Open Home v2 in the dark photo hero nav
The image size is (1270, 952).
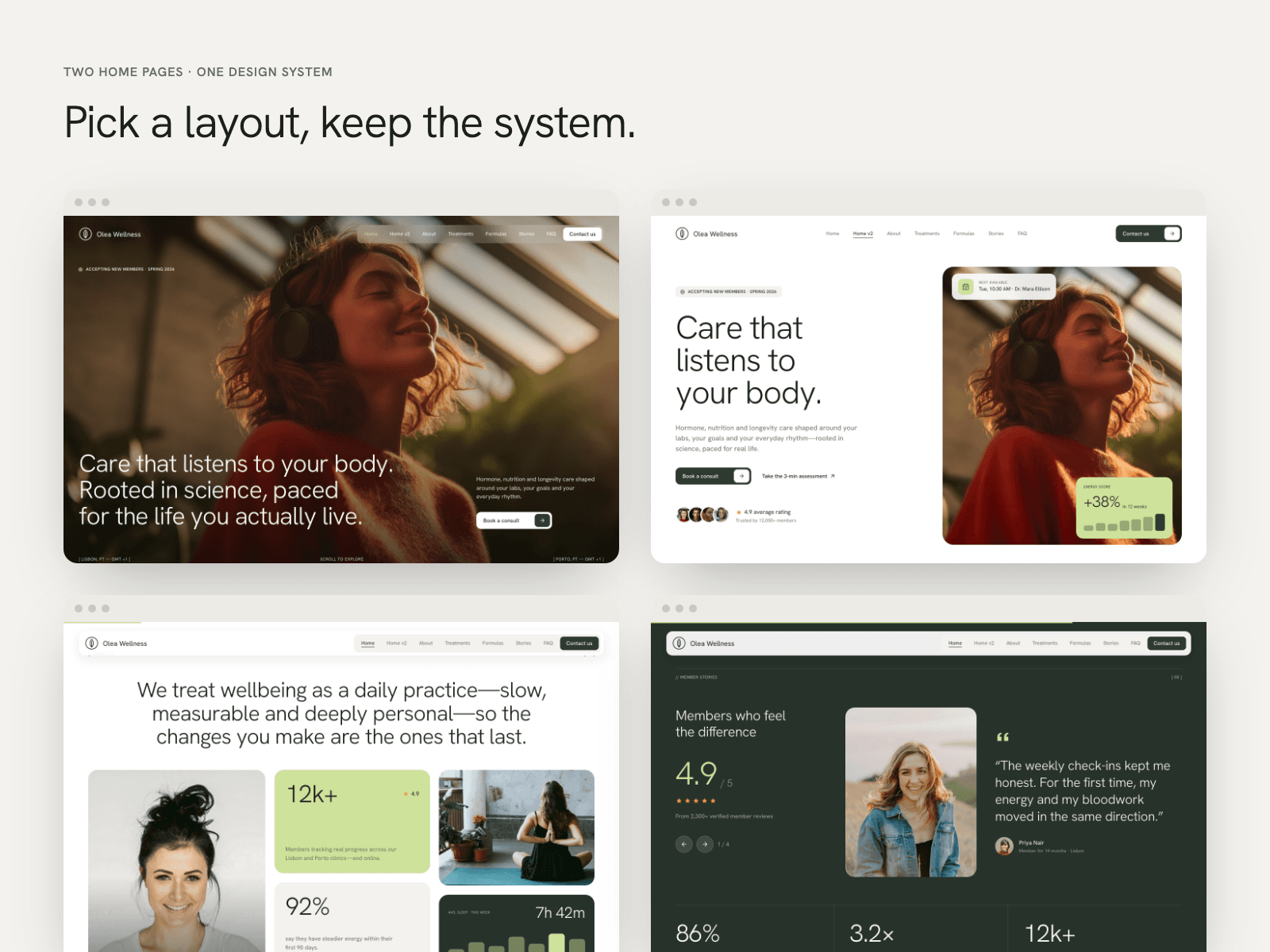(399, 234)
